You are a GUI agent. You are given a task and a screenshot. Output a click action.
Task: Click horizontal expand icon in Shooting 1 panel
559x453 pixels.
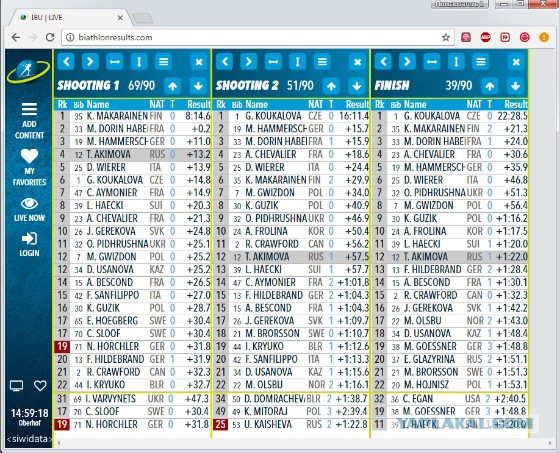[114, 62]
